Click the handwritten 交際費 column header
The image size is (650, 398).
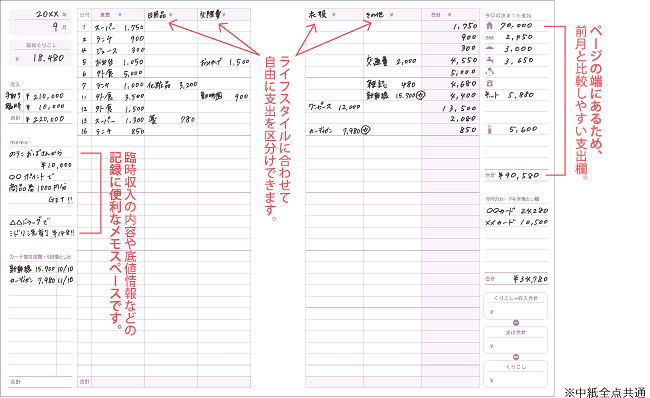pyautogui.click(x=210, y=15)
